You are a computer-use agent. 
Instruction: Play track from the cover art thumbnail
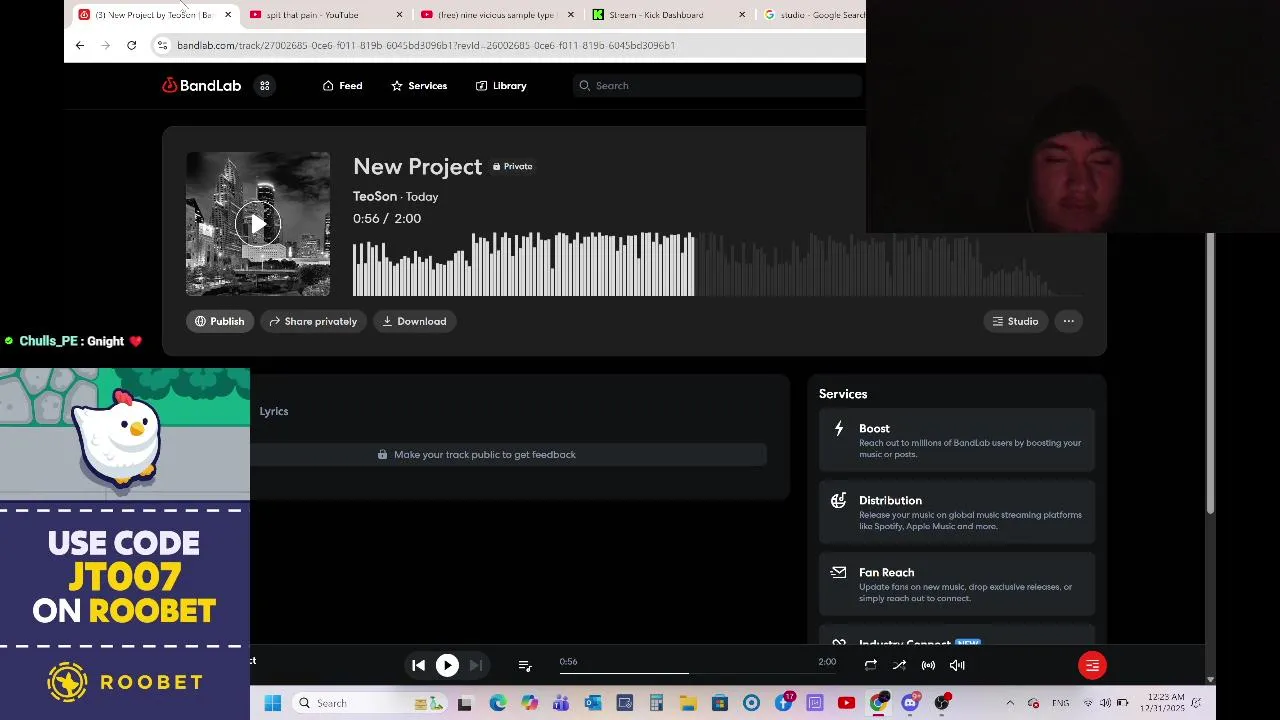click(x=258, y=224)
